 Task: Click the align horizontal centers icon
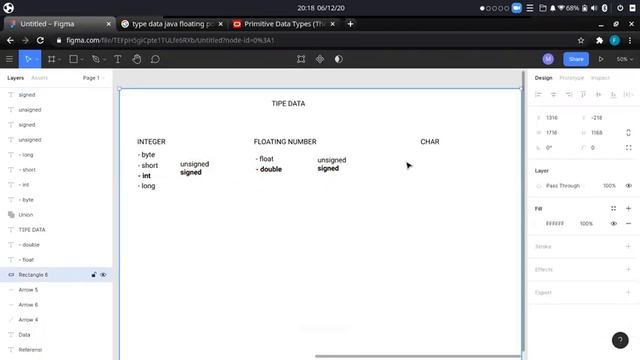click(553, 95)
